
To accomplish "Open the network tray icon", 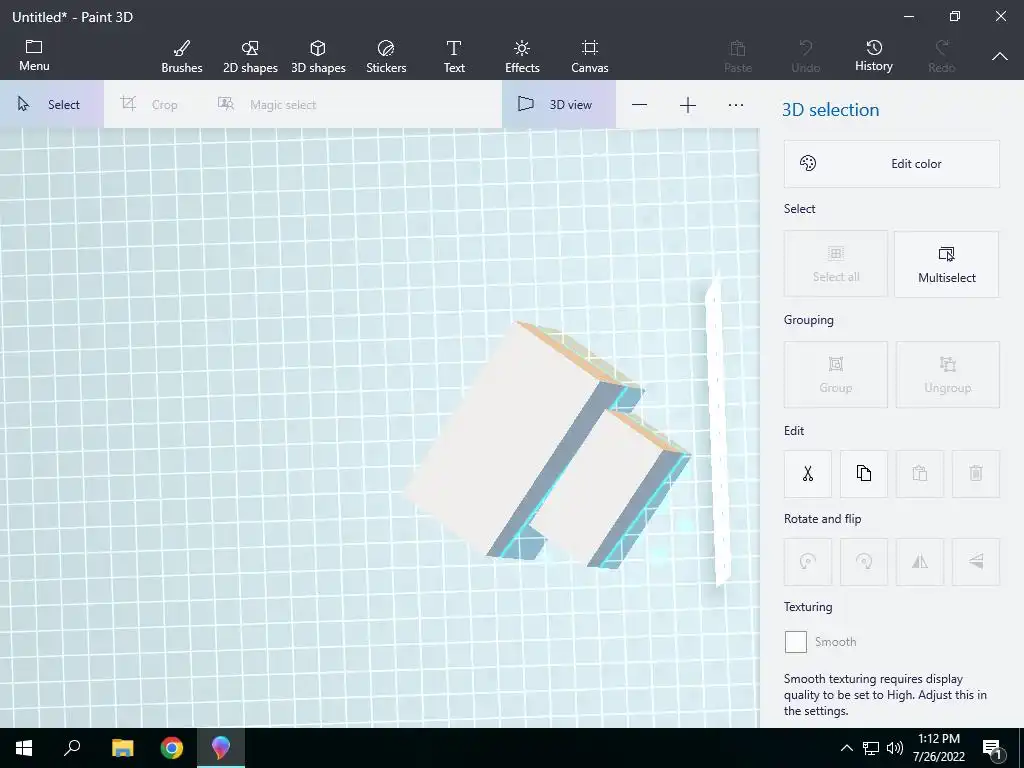I will (x=871, y=748).
